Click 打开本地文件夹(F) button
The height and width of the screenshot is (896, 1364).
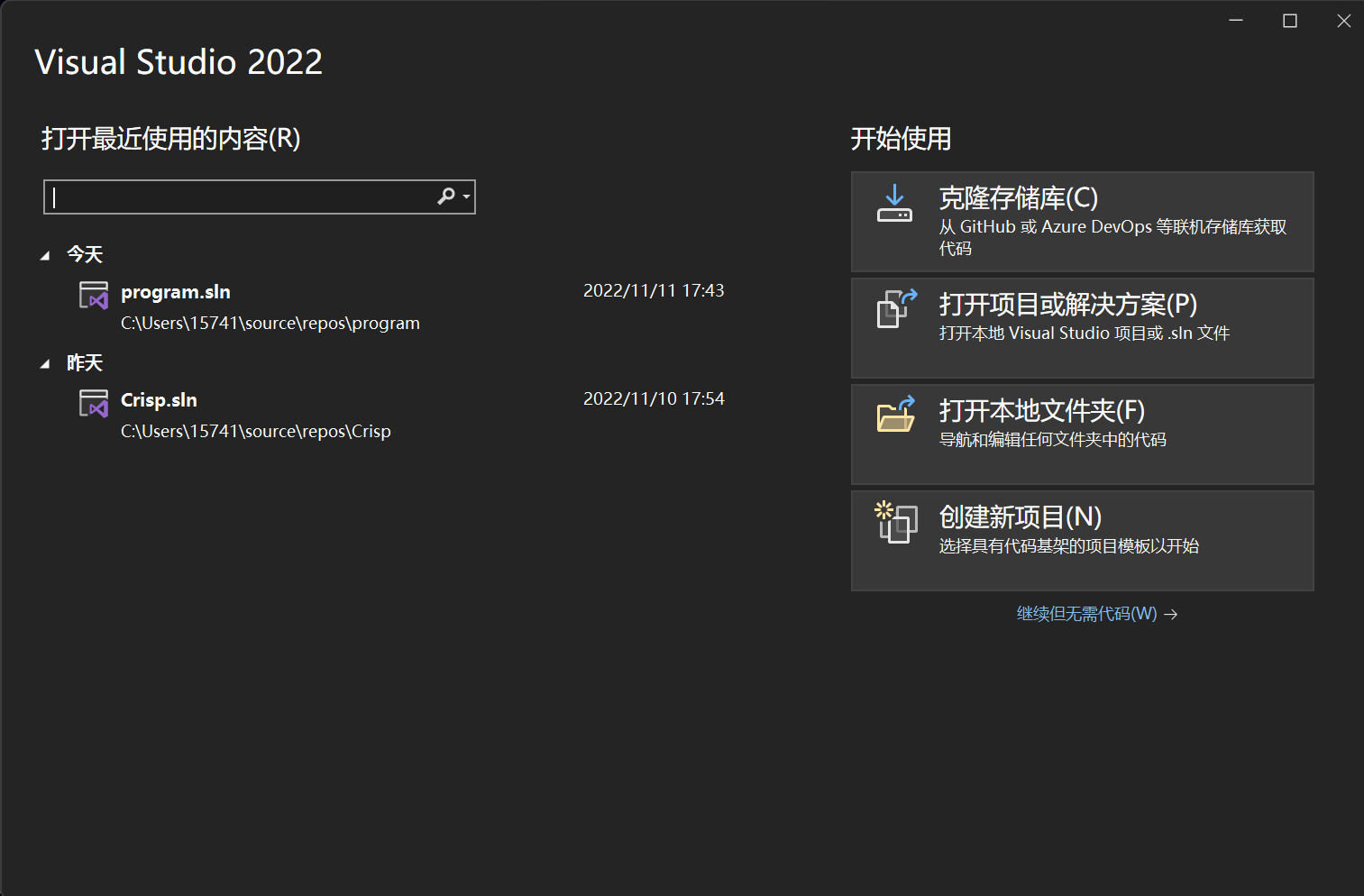tap(1082, 434)
